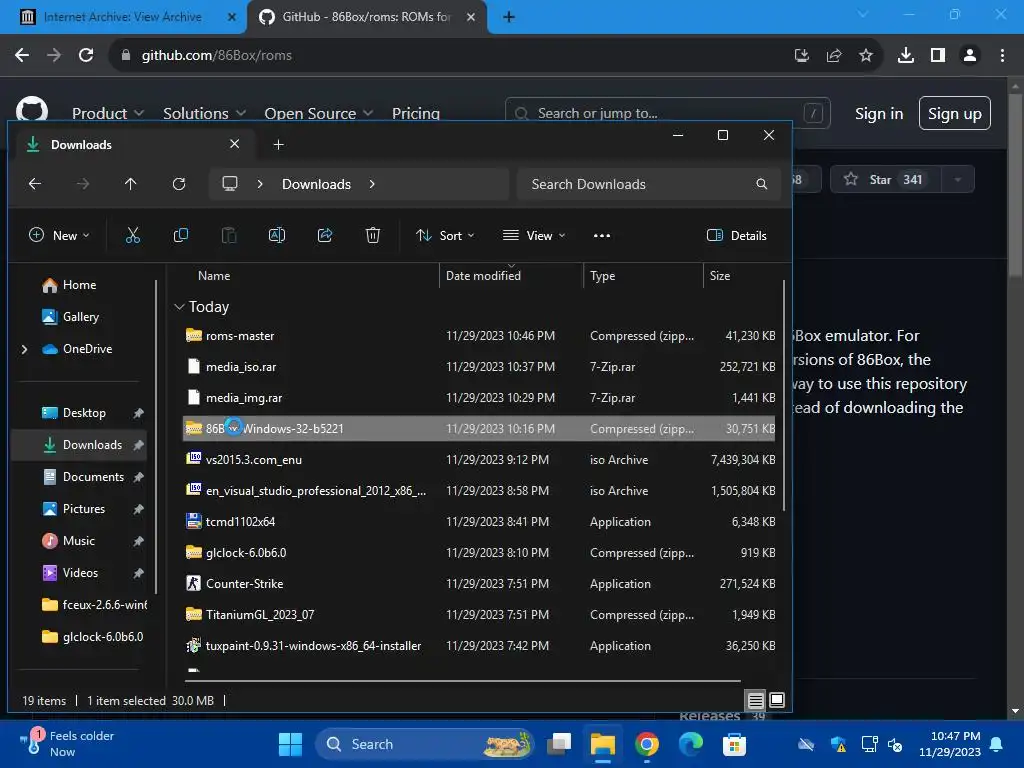
Task: Open Chrome downloads tray icon
Action: (x=906, y=56)
